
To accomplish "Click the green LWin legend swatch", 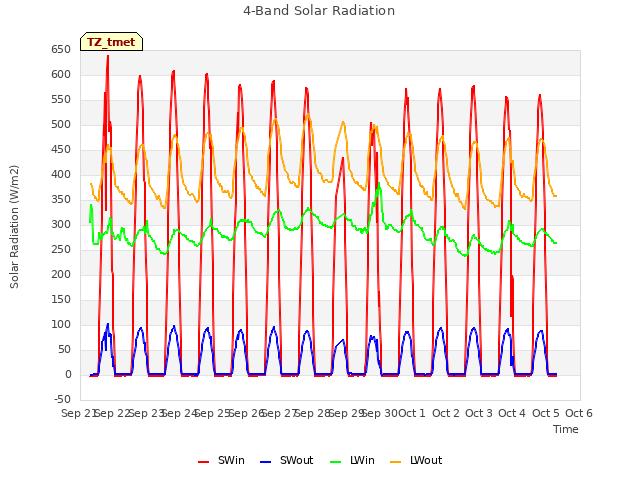I will [x=335, y=462].
